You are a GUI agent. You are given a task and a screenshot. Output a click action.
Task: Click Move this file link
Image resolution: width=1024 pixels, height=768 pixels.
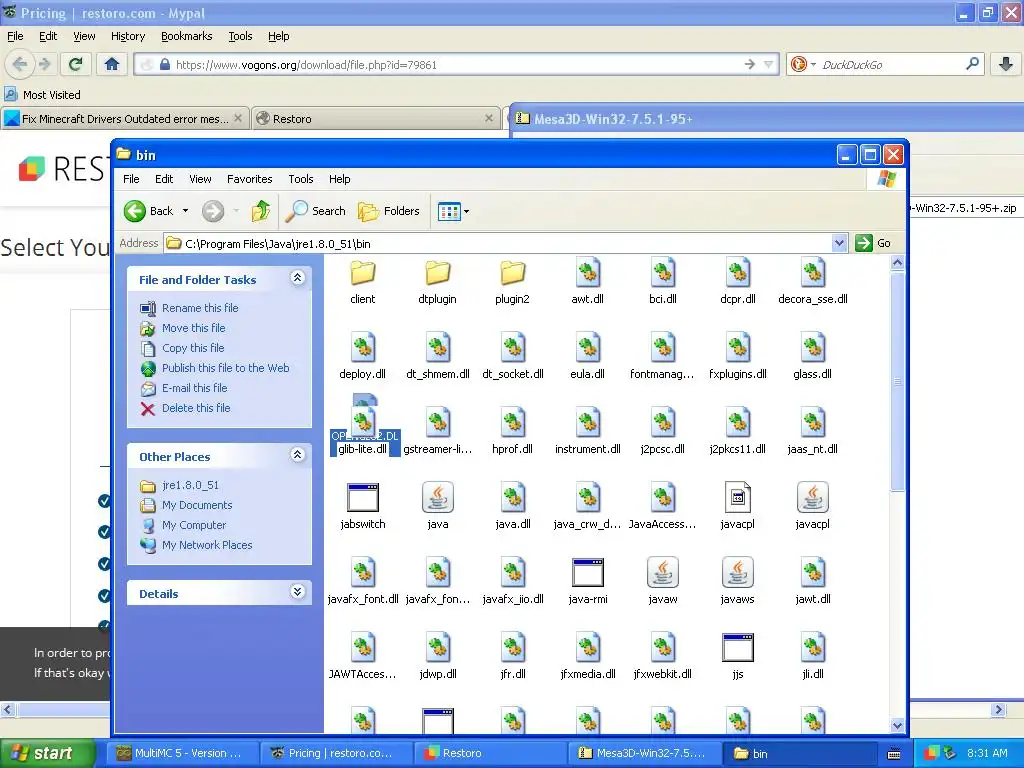tap(193, 328)
